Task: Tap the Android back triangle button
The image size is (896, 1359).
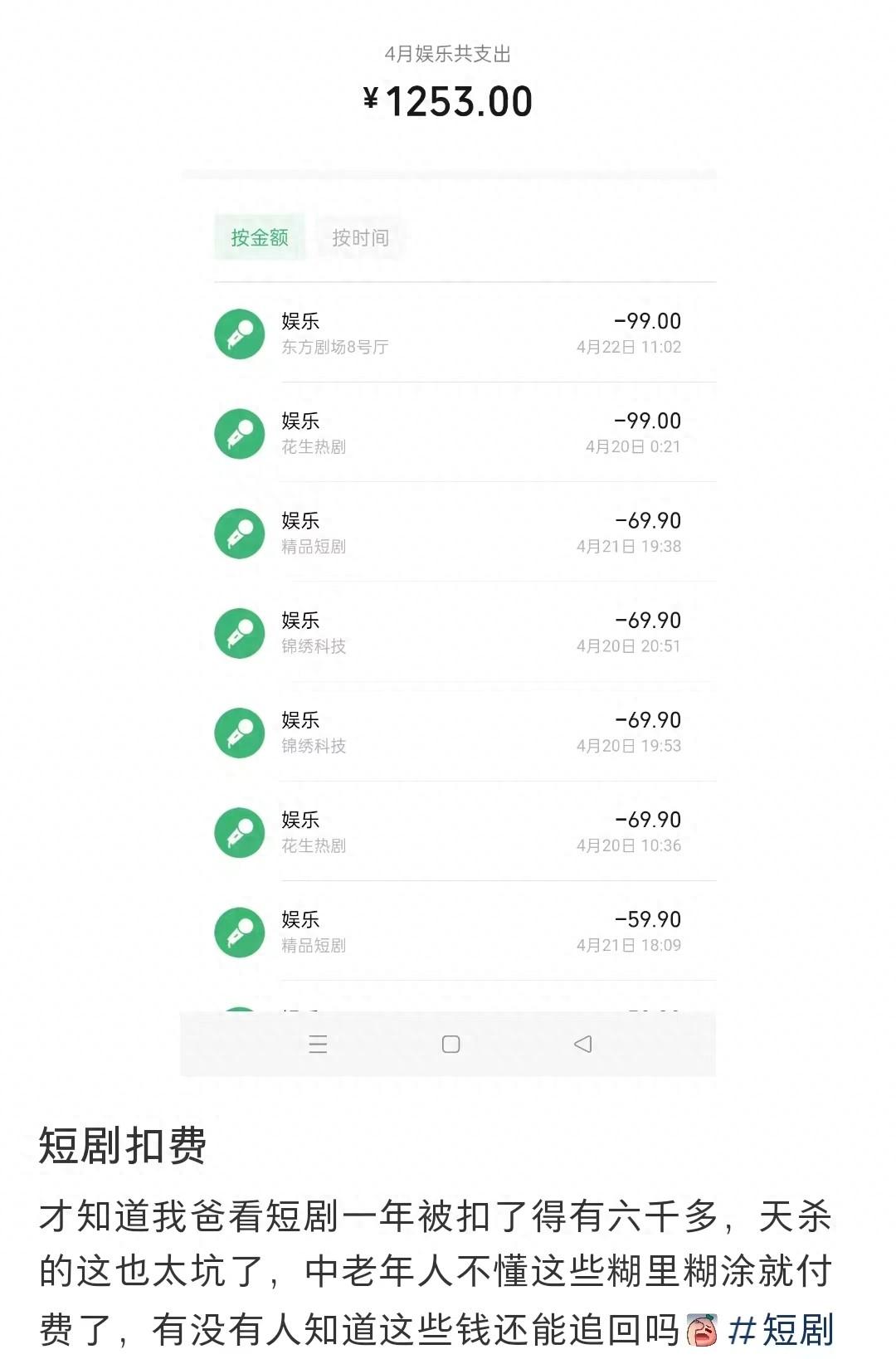Action: [583, 1044]
